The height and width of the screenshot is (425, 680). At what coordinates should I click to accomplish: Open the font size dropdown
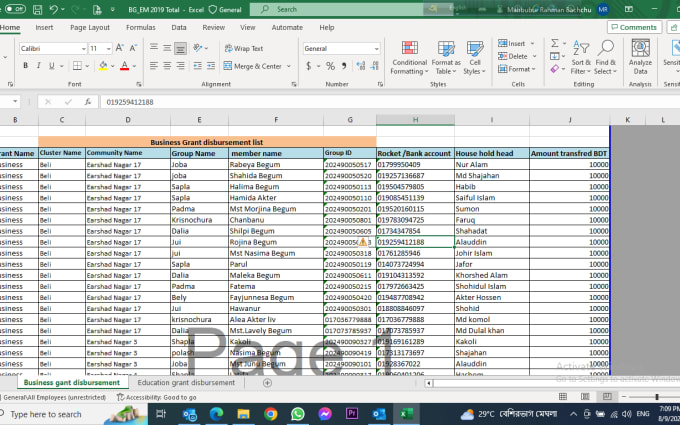click(x=108, y=49)
